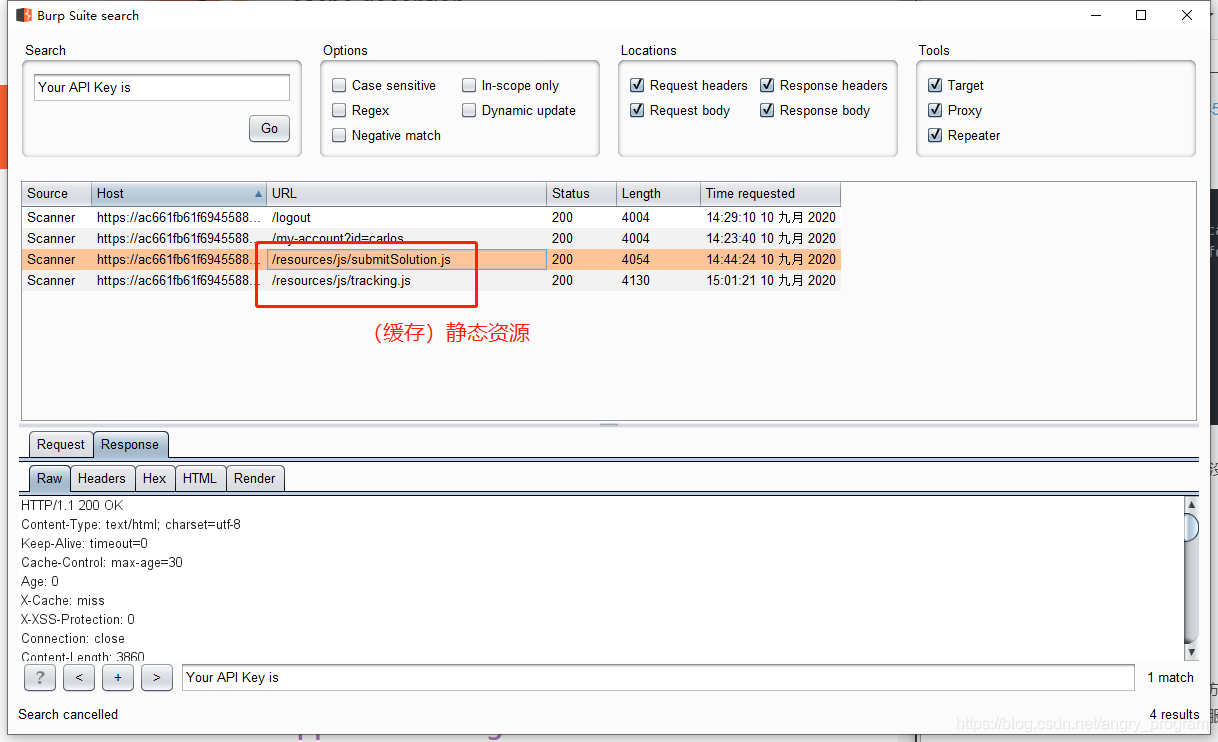Click time 14:23:40 cell
1218x742 pixels.
[x=771, y=238]
